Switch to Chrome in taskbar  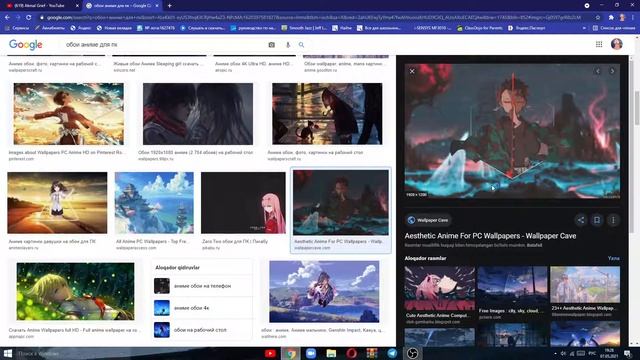coord(291,353)
